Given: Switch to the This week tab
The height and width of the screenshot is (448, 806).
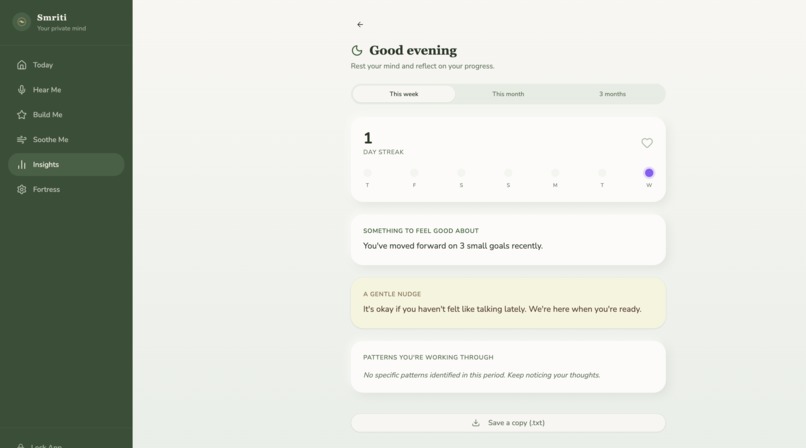Looking at the screenshot, I should [404, 94].
